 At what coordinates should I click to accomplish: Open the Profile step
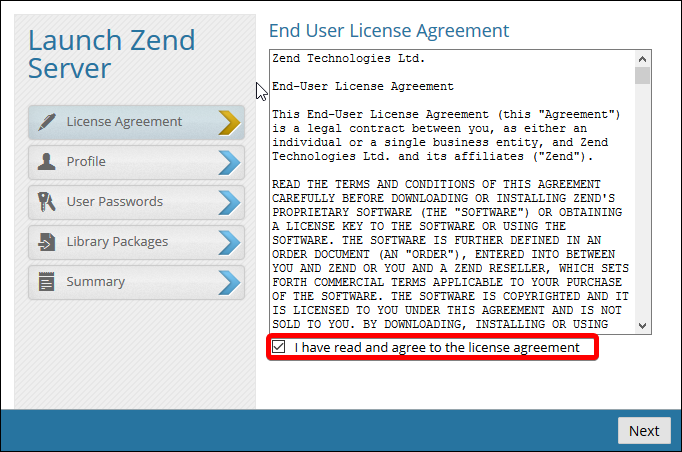click(120, 162)
